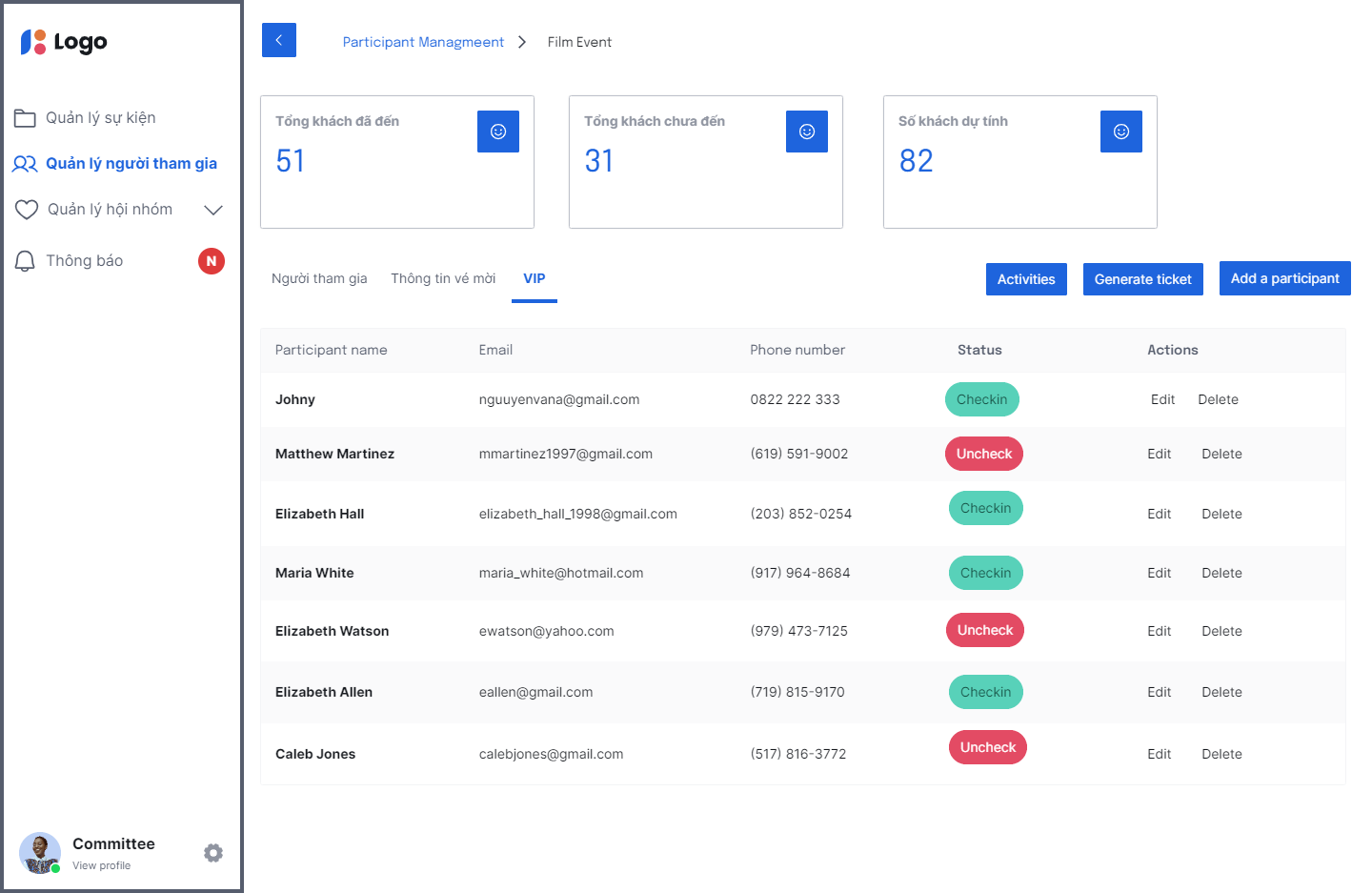Expand Quản lý hội nhóm chevron

213,210
